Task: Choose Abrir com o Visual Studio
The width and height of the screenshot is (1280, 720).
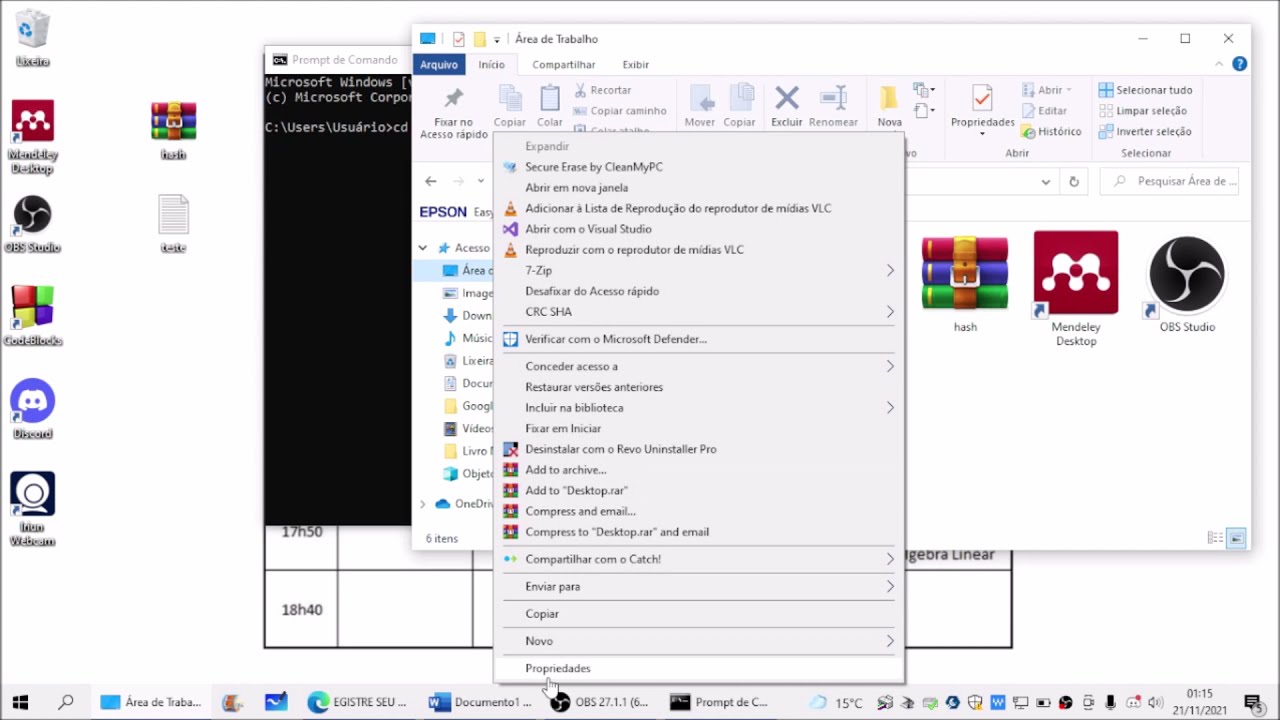Action: pos(700,229)
